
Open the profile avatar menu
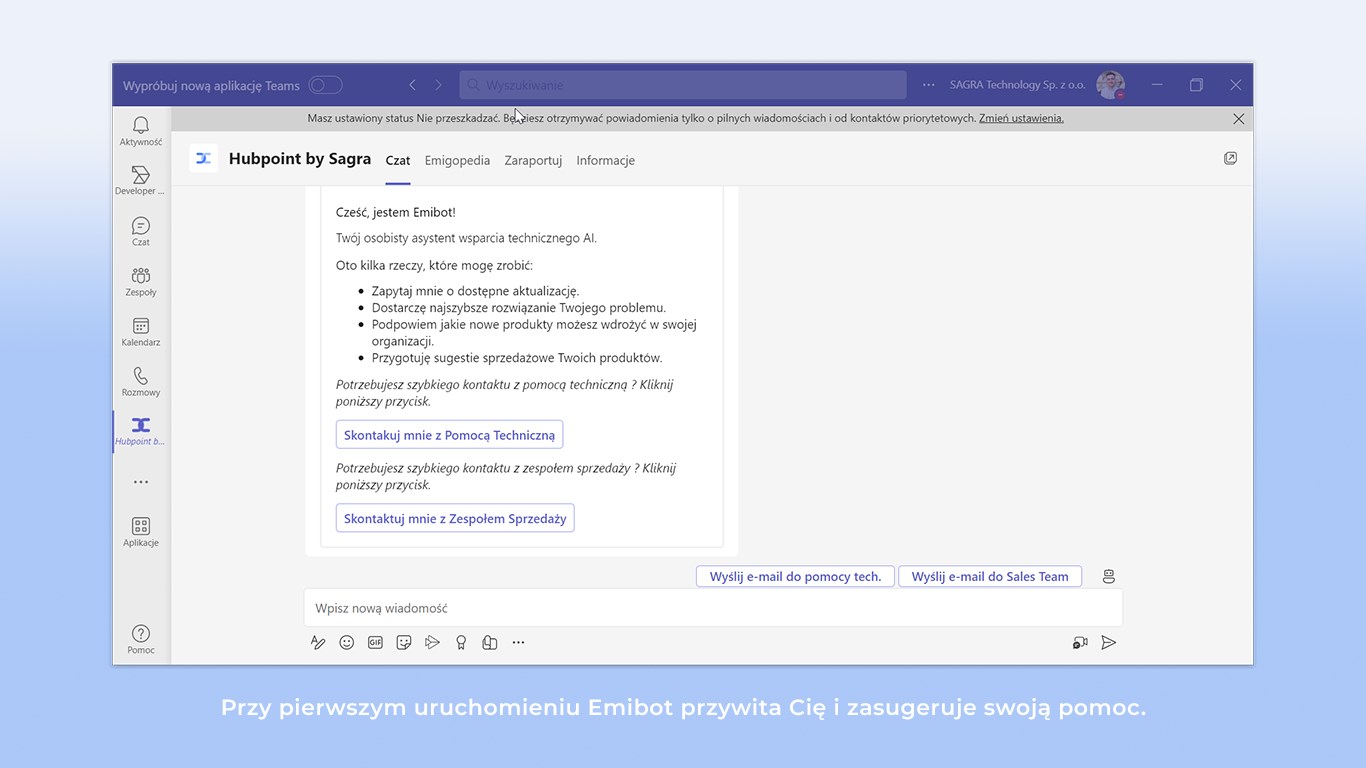click(1110, 85)
